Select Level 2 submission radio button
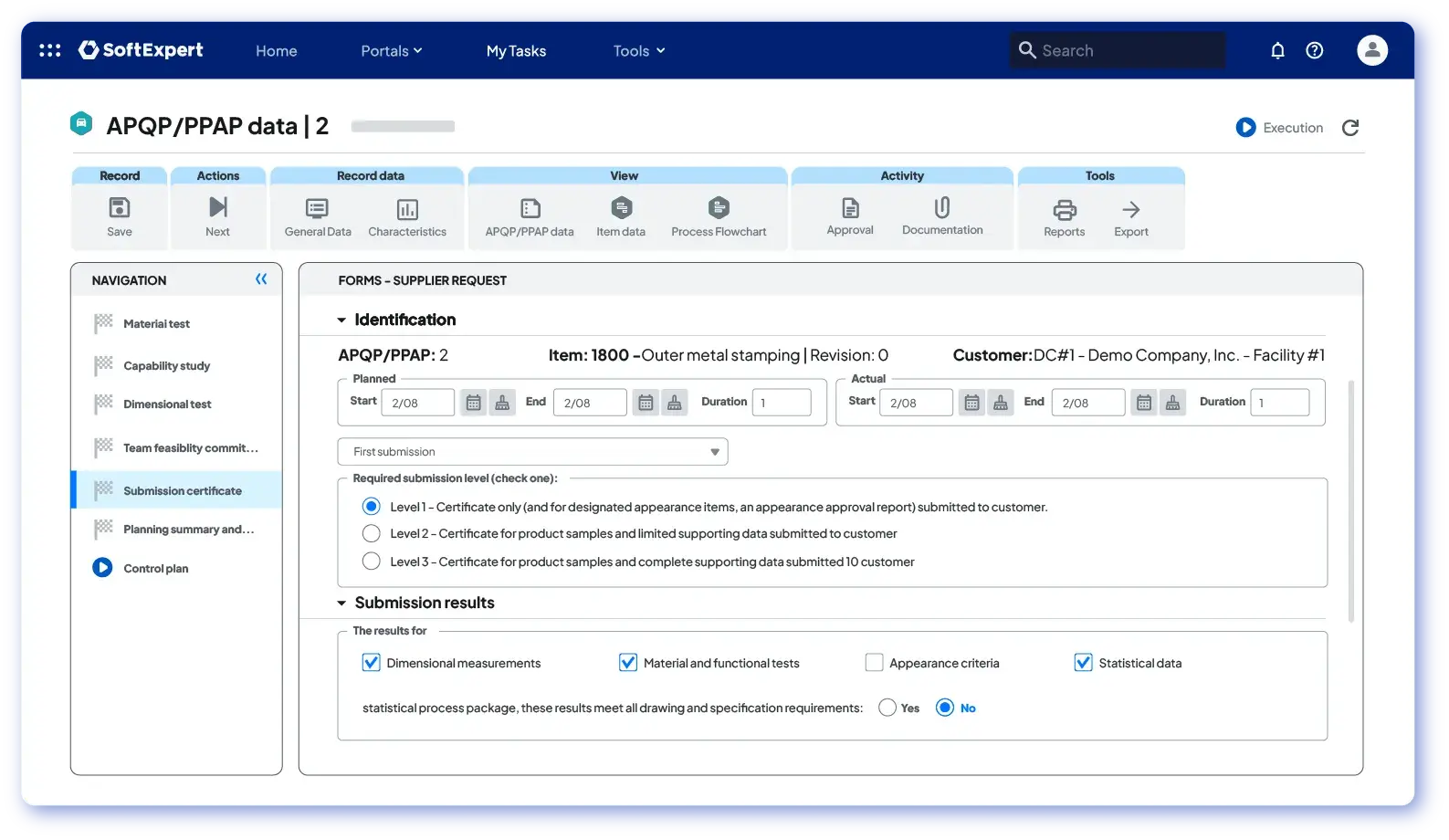The width and height of the screenshot is (1449, 840). (x=371, y=533)
